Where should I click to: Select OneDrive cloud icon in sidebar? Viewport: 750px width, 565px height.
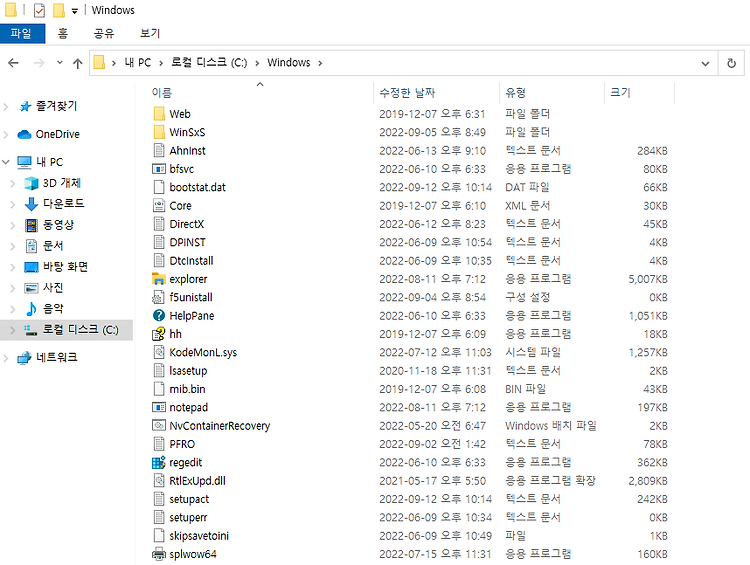pos(24,134)
